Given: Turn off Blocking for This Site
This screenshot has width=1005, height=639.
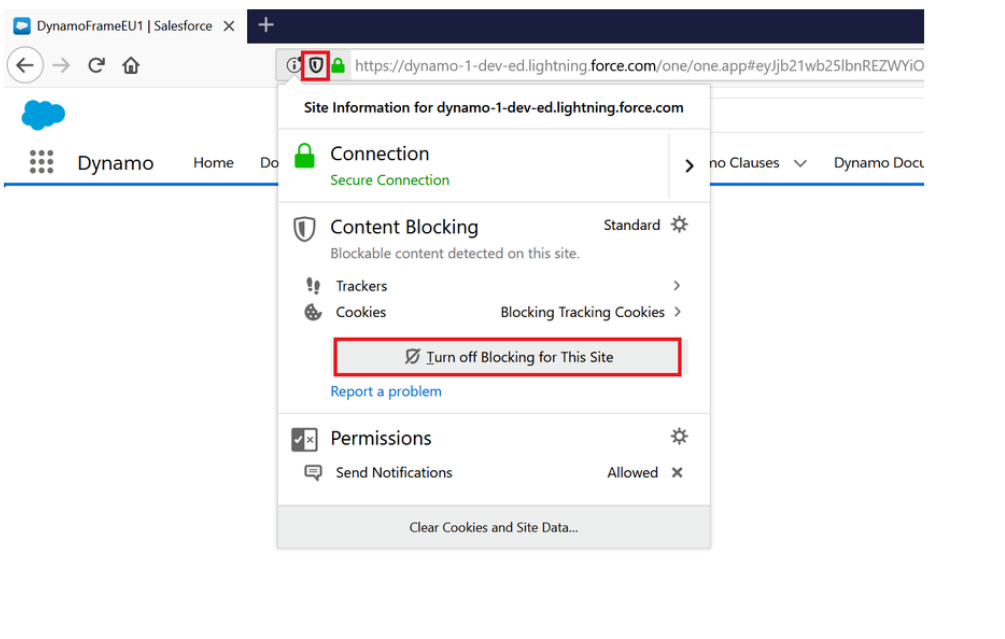Looking at the screenshot, I should [x=508, y=357].
